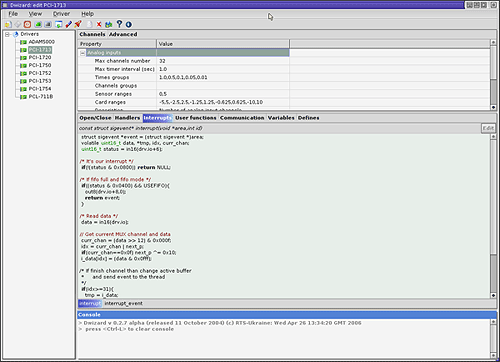Click the window refresh toolbar icon
The height and width of the screenshot is (362, 500).
point(59,24)
